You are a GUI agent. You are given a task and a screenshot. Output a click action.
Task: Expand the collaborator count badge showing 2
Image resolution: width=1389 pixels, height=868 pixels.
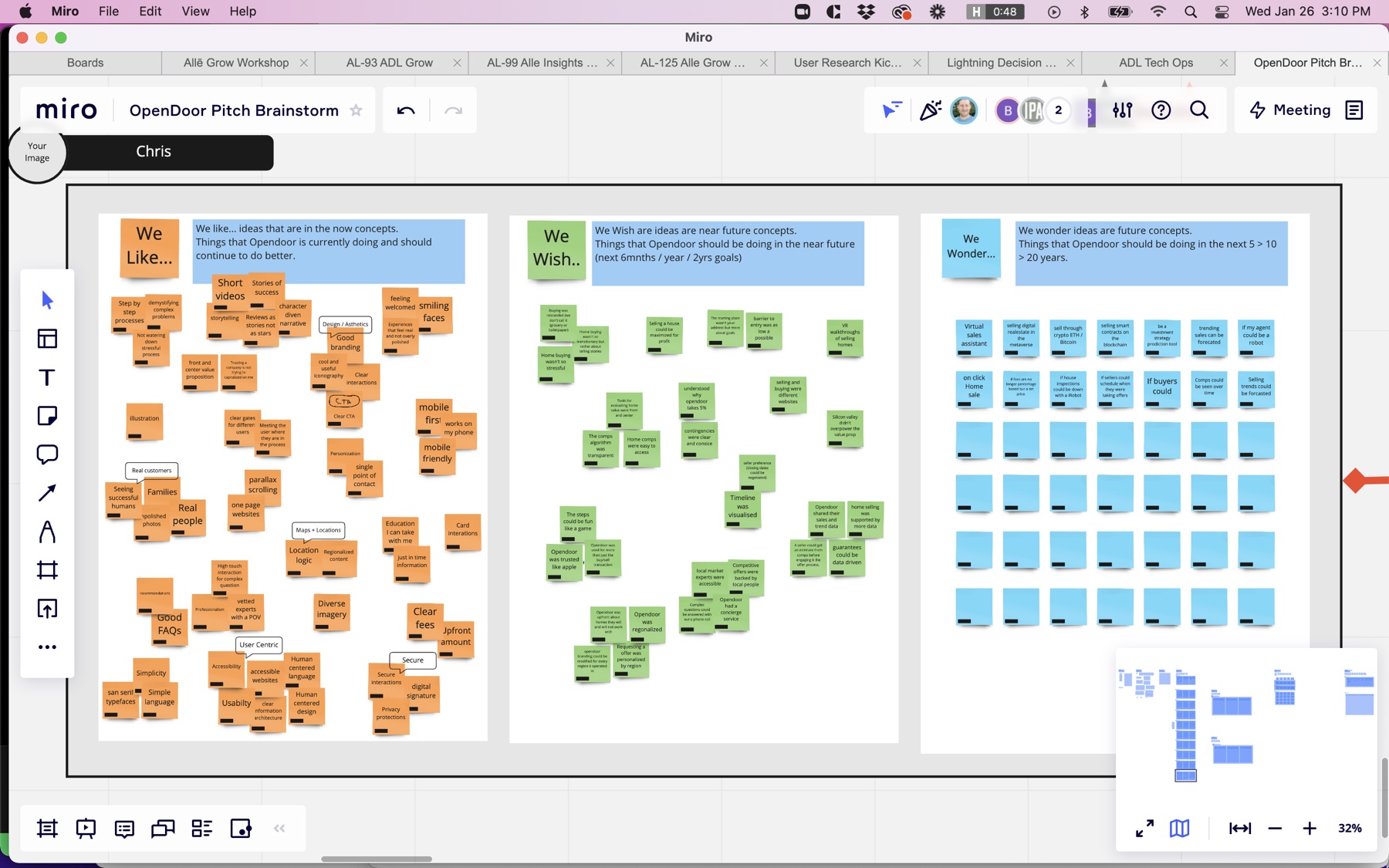(x=1059, y=110)
